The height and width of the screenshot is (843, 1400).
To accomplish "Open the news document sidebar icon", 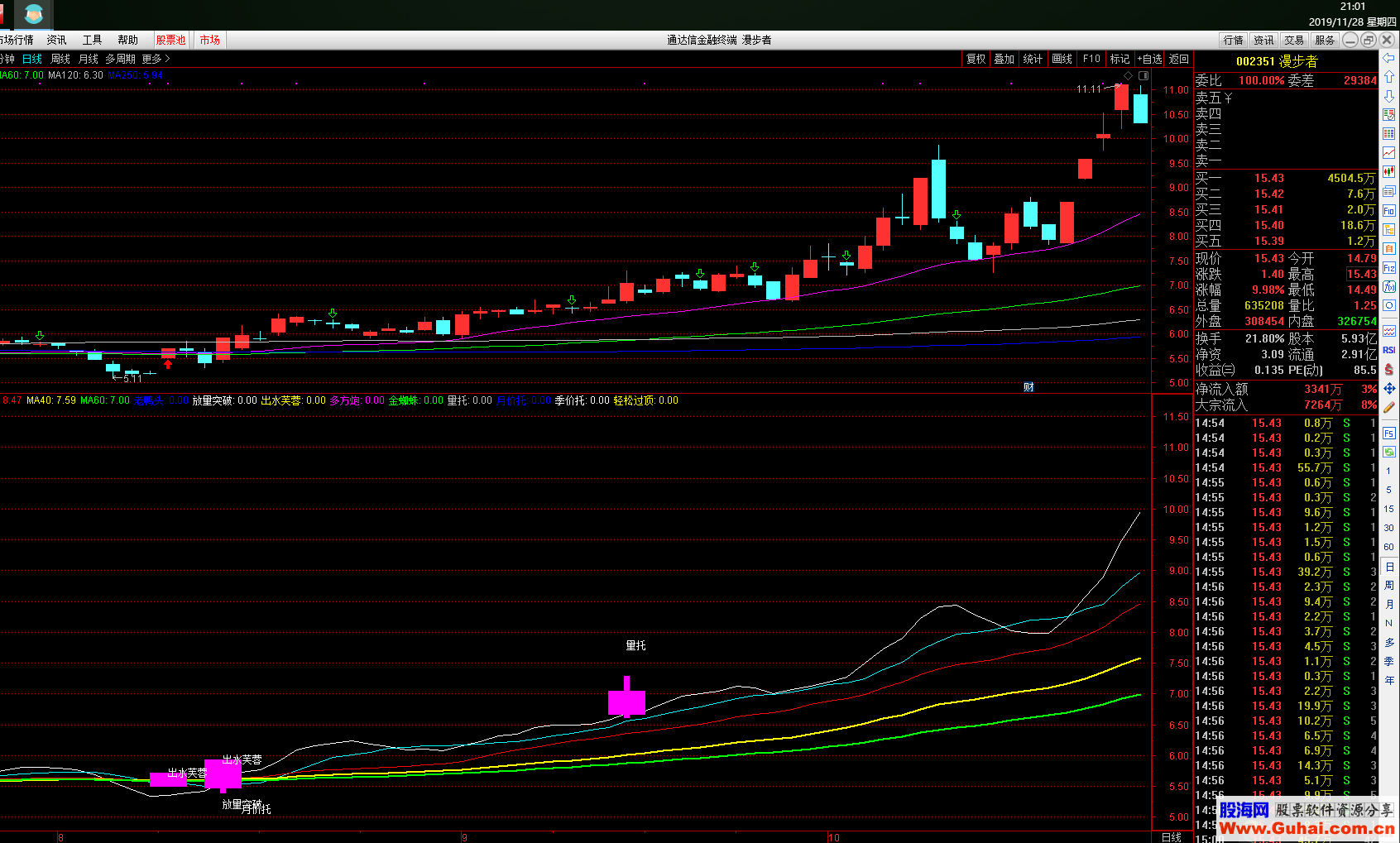I will 1388,191.
